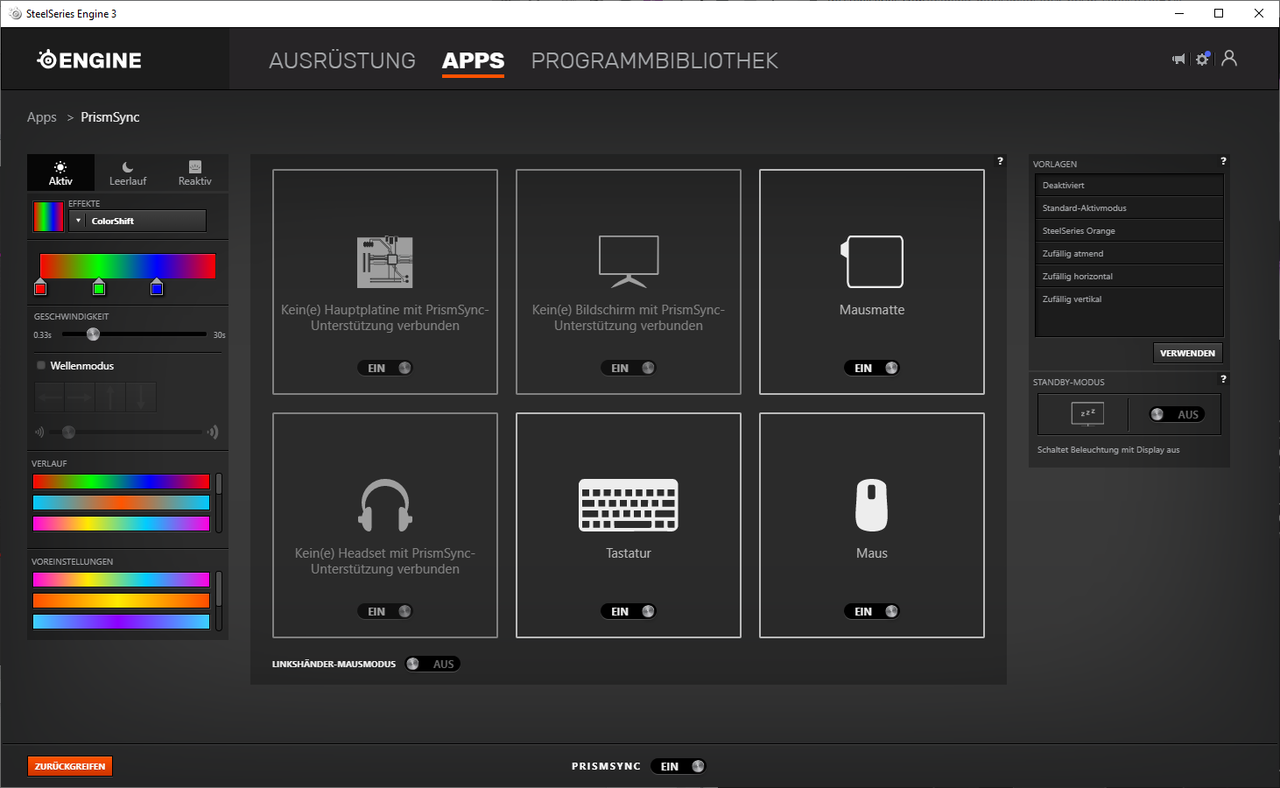Click the green gradient color stop
1280x788 pixels.
pyautogui.click(x=99, y=288)
